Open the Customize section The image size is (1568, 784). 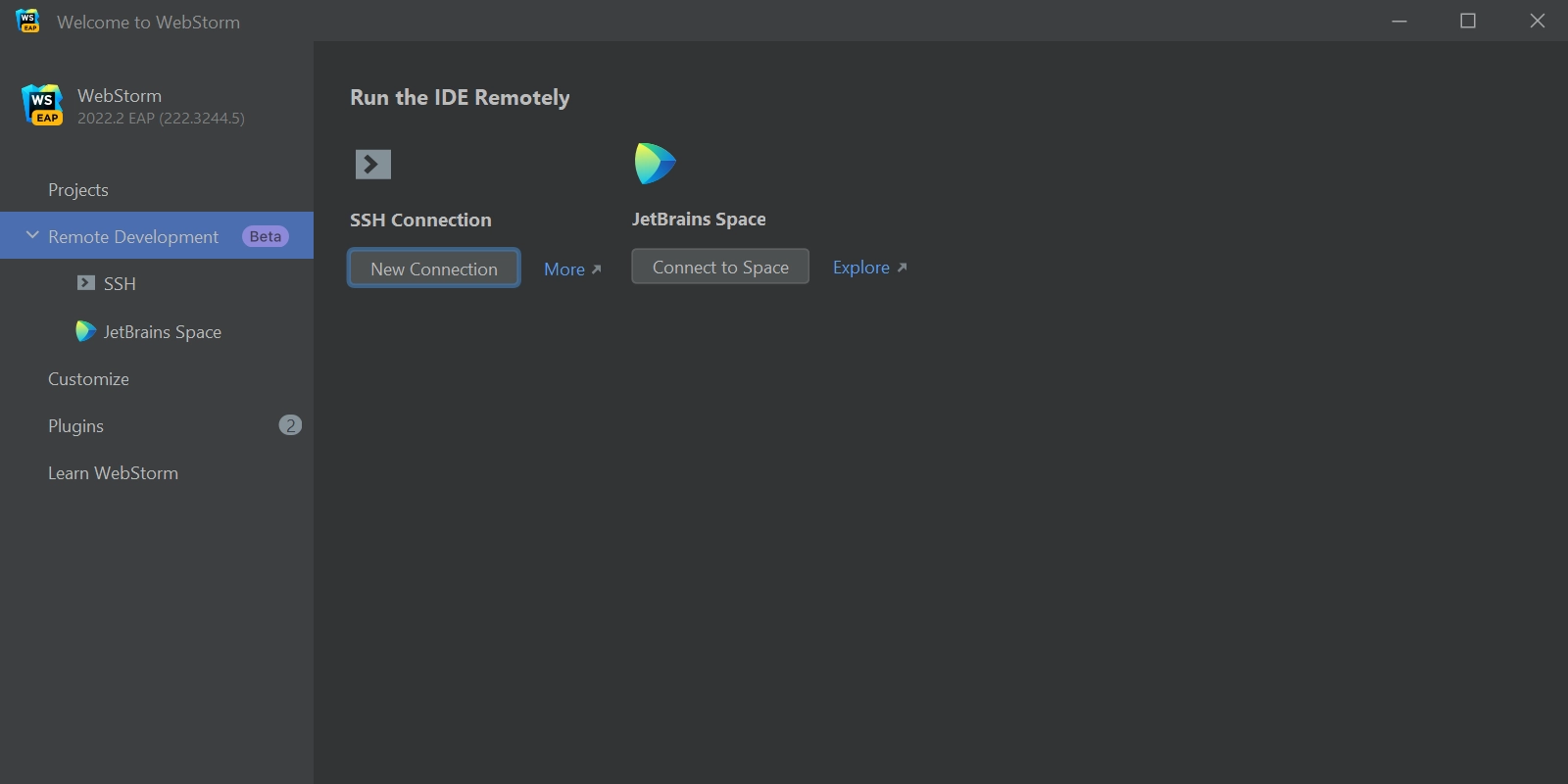(157, 379)
